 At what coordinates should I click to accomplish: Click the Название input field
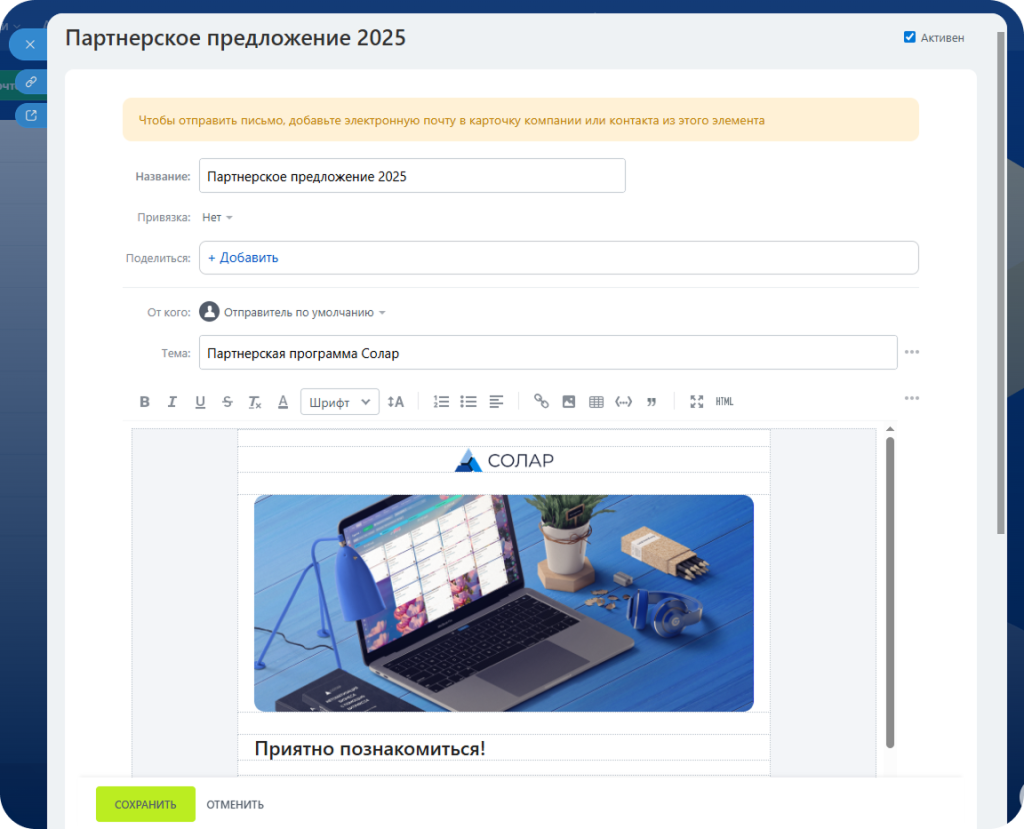[412, 176]
